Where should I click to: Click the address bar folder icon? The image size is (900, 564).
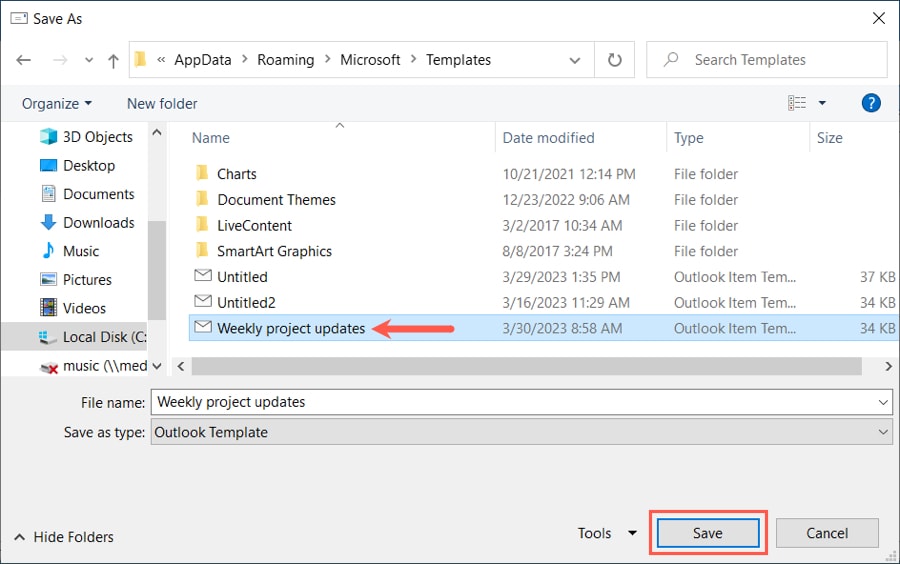(x=141, y=59)
